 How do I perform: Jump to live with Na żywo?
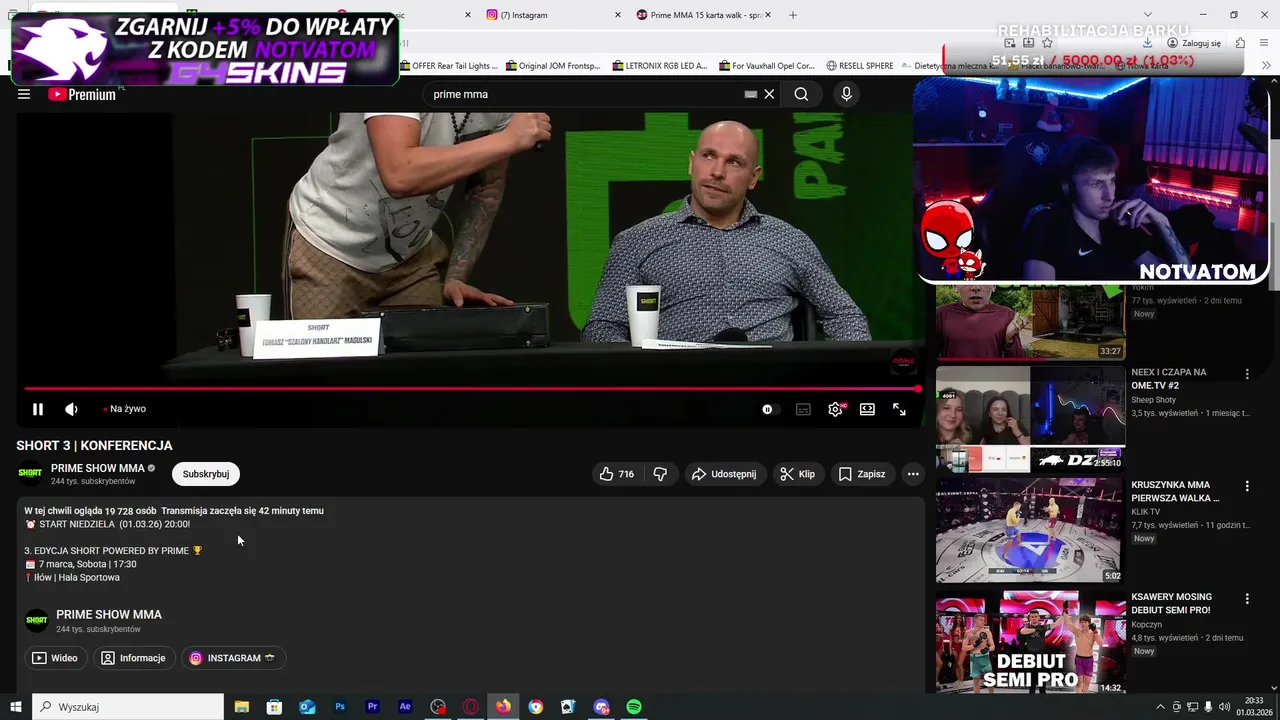tap(124, 409)
